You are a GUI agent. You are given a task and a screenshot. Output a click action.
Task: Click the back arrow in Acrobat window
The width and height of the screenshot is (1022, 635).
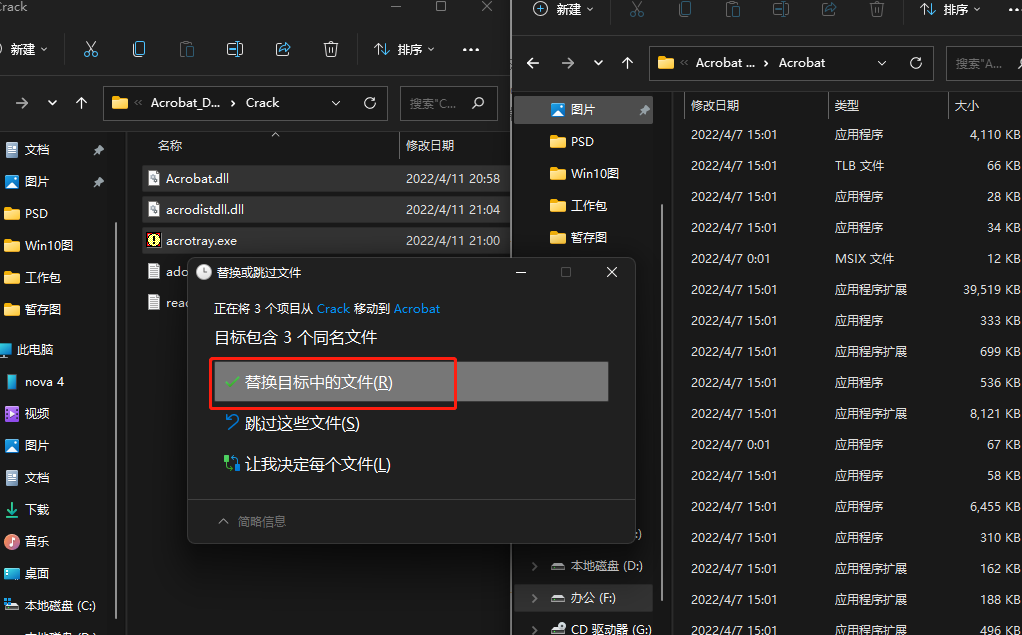pyautogui.click(x=533, y=63)
